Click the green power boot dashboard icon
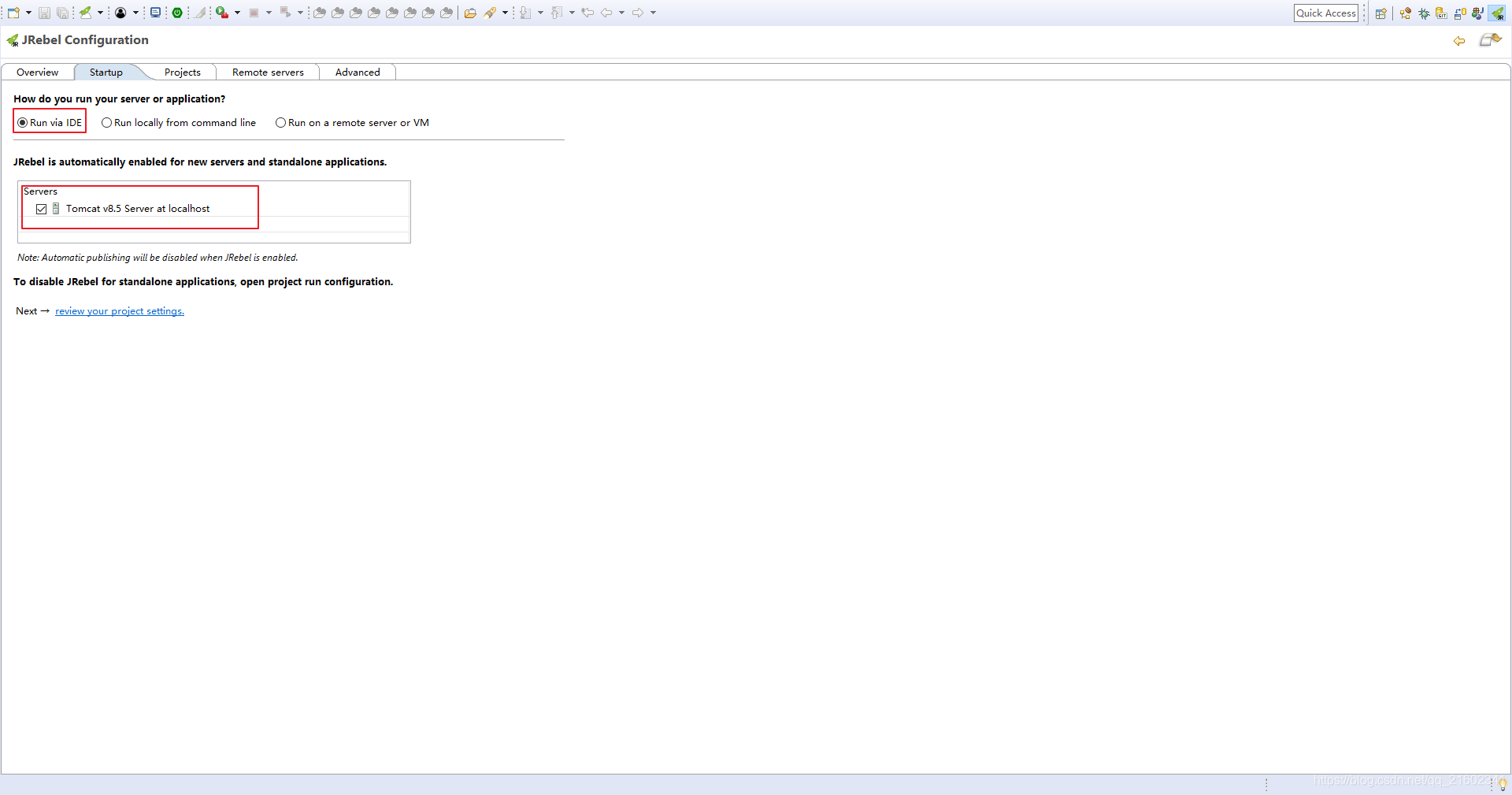1512x795 pixels. coord(177,13)
